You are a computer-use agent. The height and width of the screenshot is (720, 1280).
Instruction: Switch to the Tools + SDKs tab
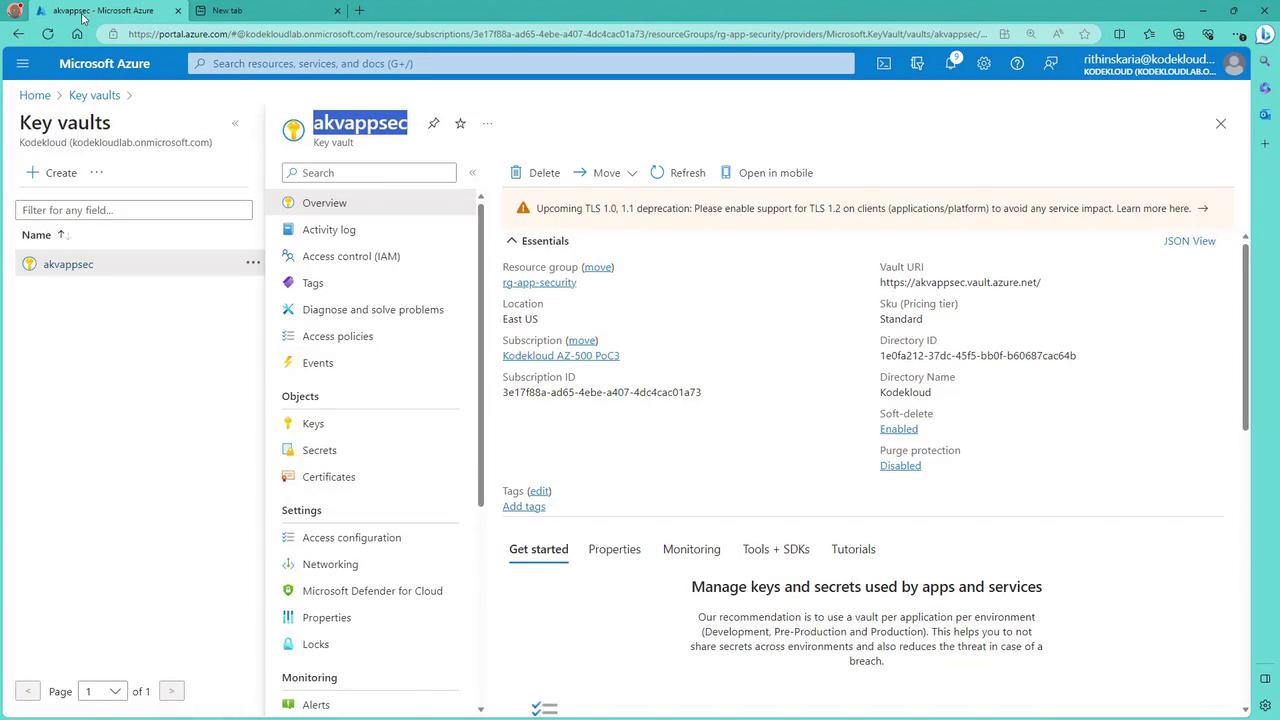(776, 549)
